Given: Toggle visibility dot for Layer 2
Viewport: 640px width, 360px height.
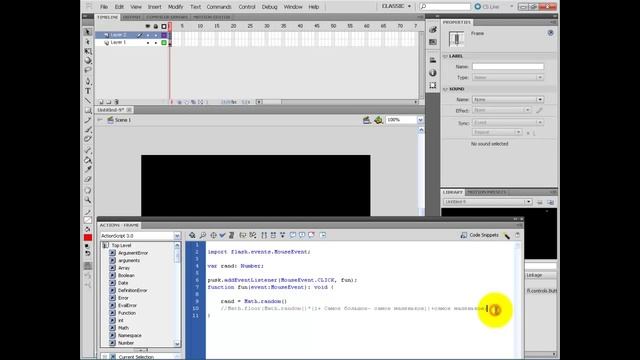Looking at the screenshot, I should tap(148, 36).
